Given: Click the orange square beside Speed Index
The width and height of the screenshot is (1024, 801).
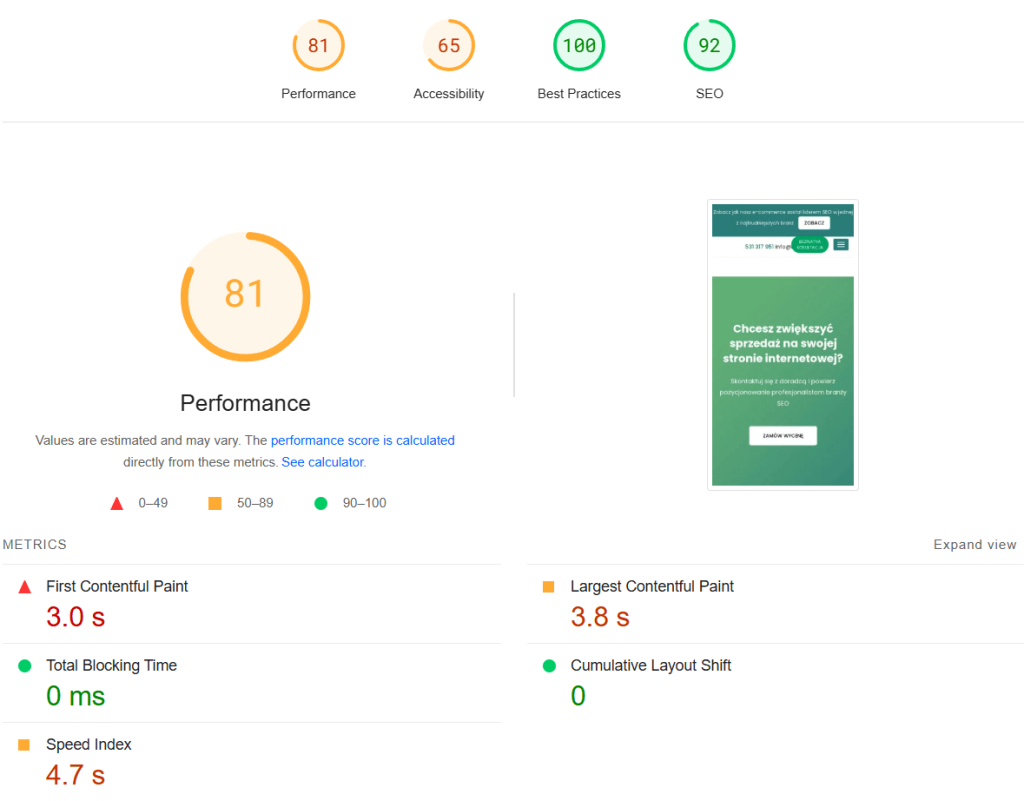Looking at the screenshot, I should 25,745.
